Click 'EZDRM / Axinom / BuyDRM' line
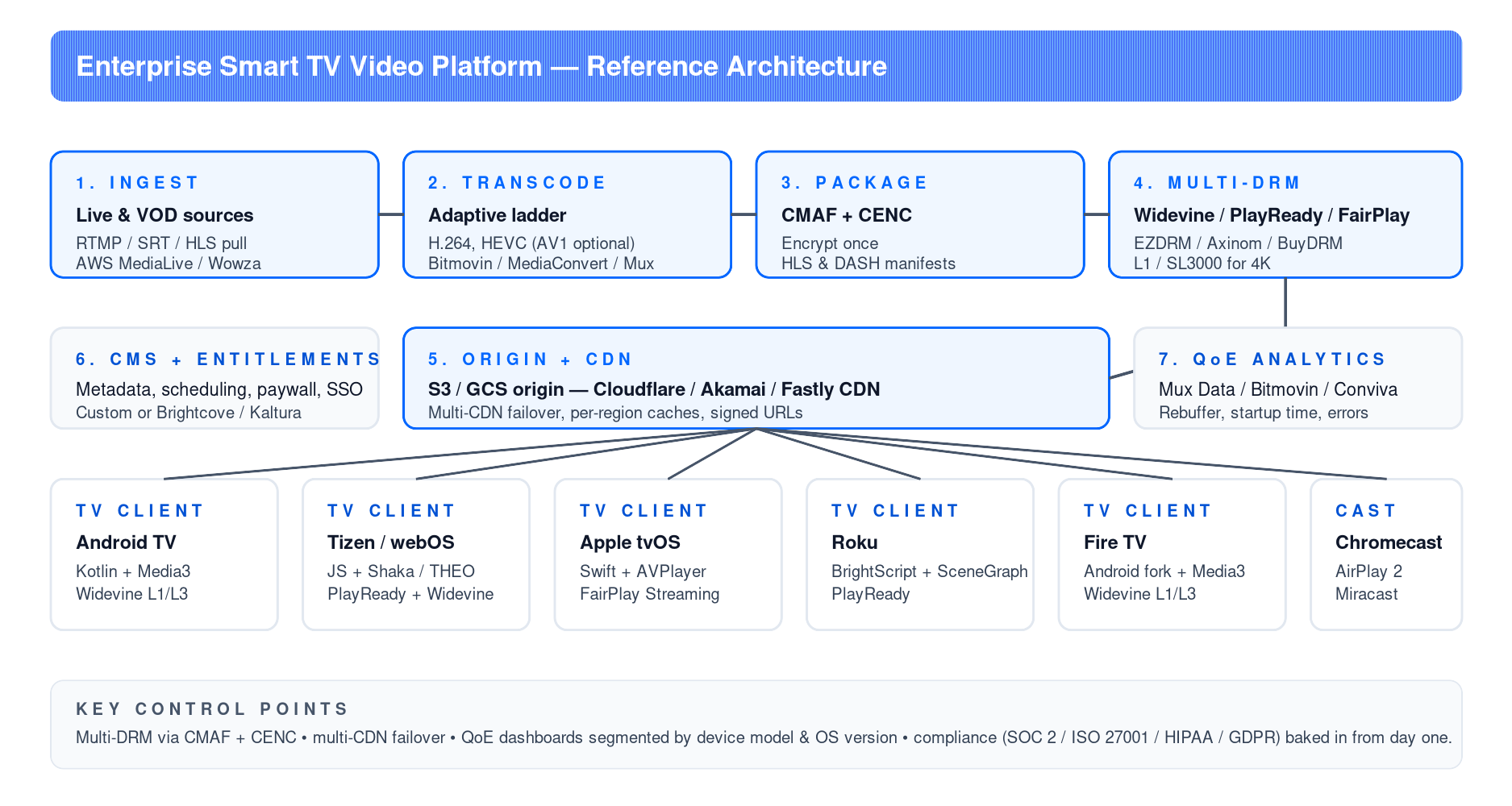The image size is (1512, 806). click(x=1238, y=243)
